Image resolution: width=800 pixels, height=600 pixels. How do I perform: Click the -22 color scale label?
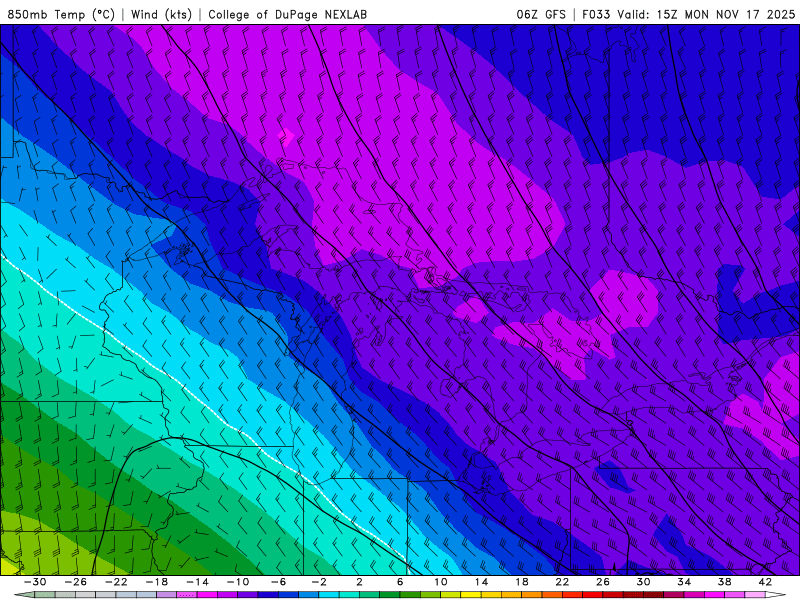[x=116, y=582]
